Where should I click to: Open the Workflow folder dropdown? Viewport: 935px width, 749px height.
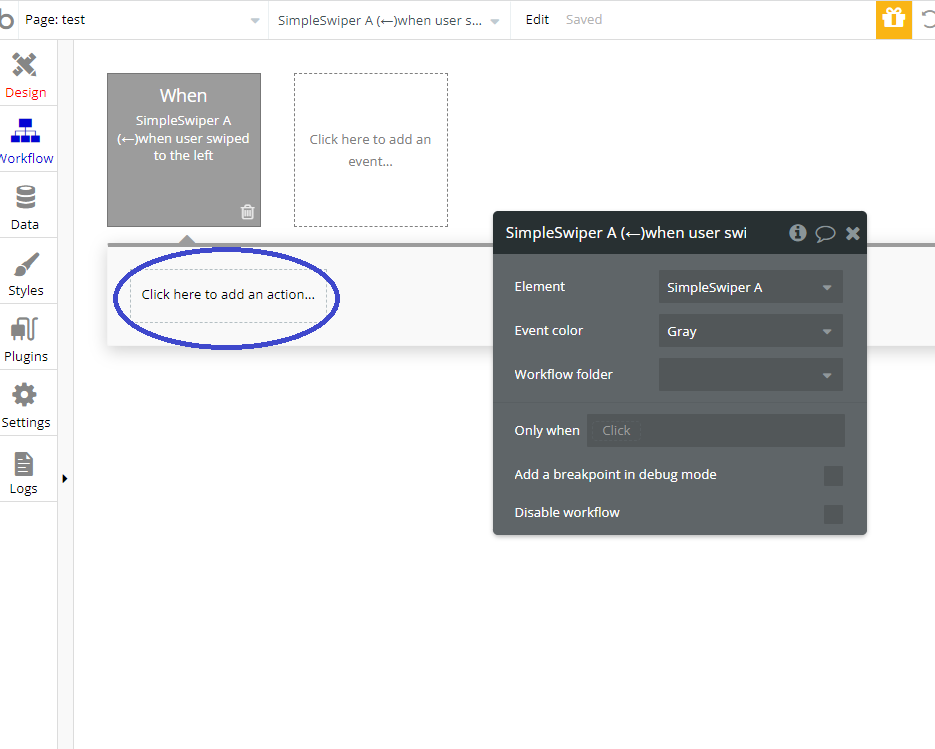coord(750,375)
